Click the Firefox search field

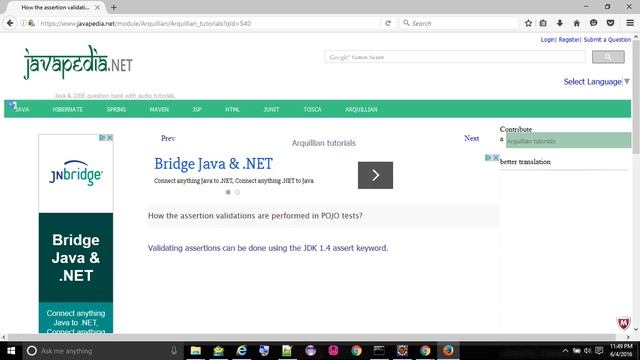click(x=459, y=23)
